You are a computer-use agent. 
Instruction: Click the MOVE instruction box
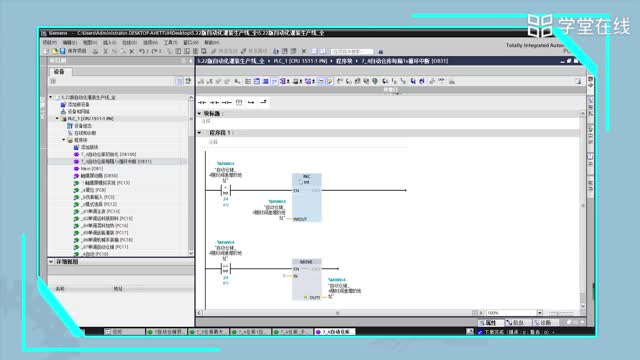[307, 280]
